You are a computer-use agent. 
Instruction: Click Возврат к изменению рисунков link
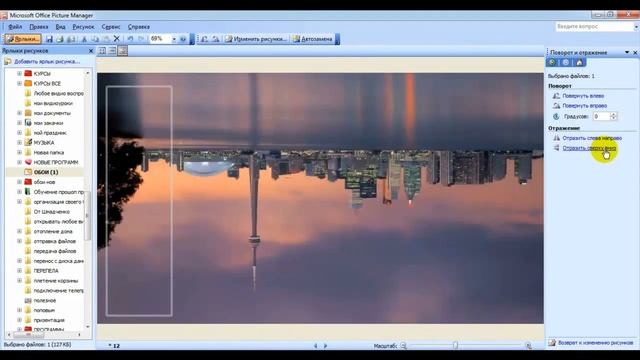(596, 343)
